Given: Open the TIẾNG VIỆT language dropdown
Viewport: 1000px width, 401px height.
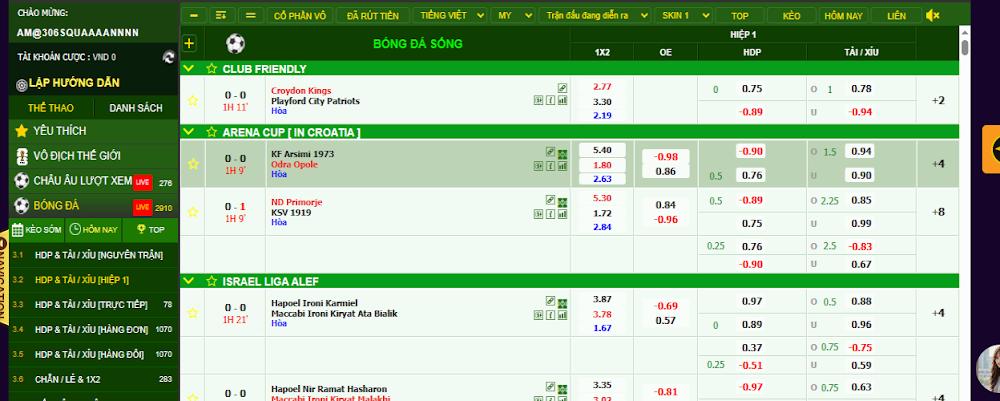Looking at the screenshot, I should point(450,15).
